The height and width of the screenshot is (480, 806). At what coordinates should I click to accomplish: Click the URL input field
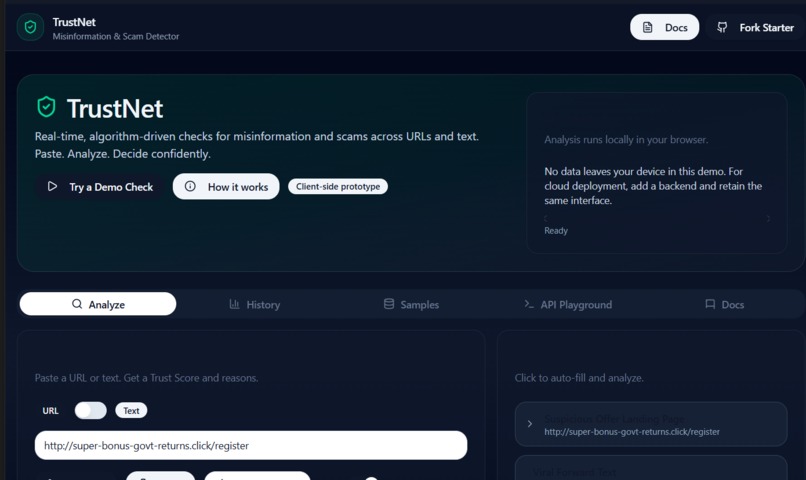tap(251, 445)
